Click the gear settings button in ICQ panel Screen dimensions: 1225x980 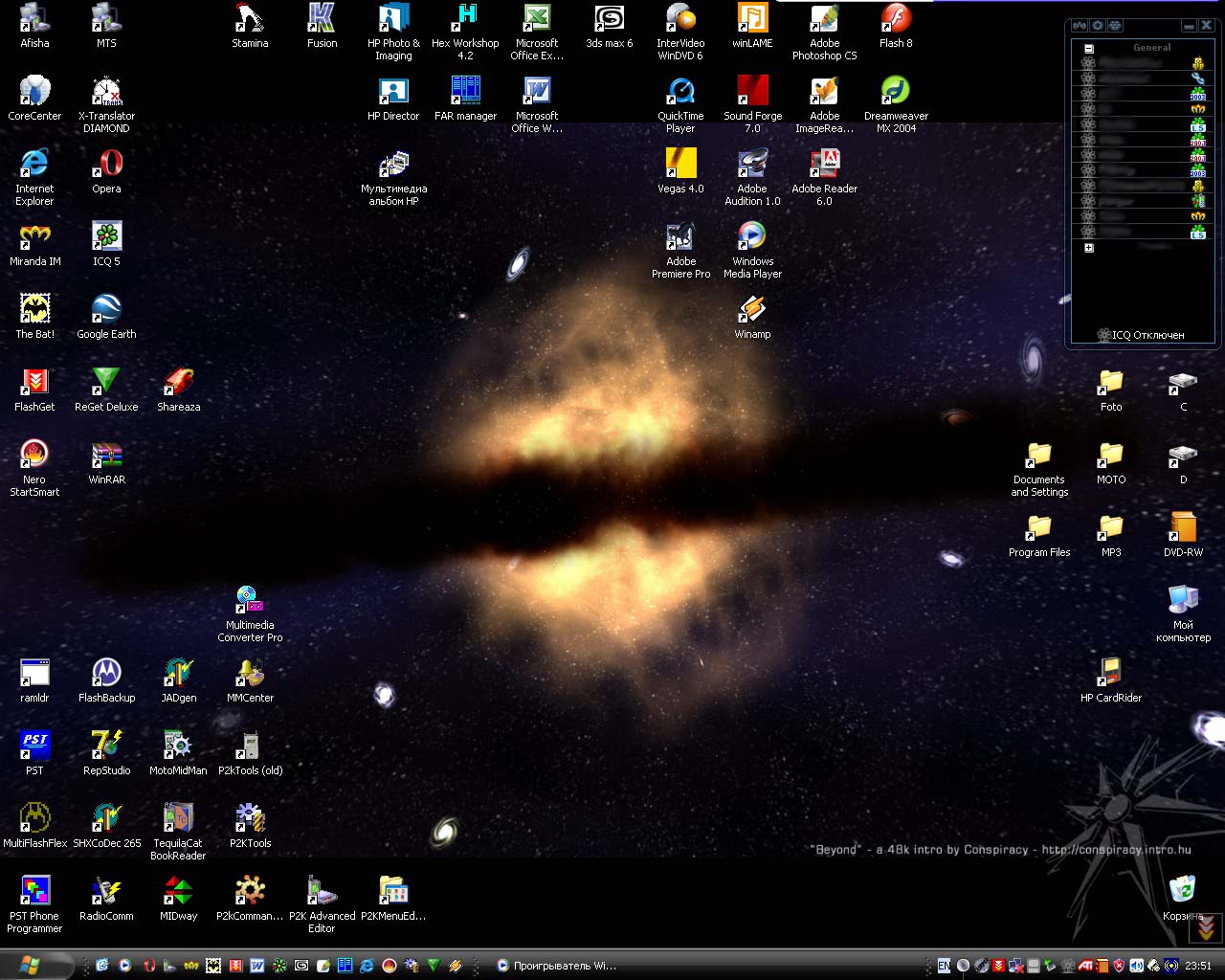tap(1098, 26)
